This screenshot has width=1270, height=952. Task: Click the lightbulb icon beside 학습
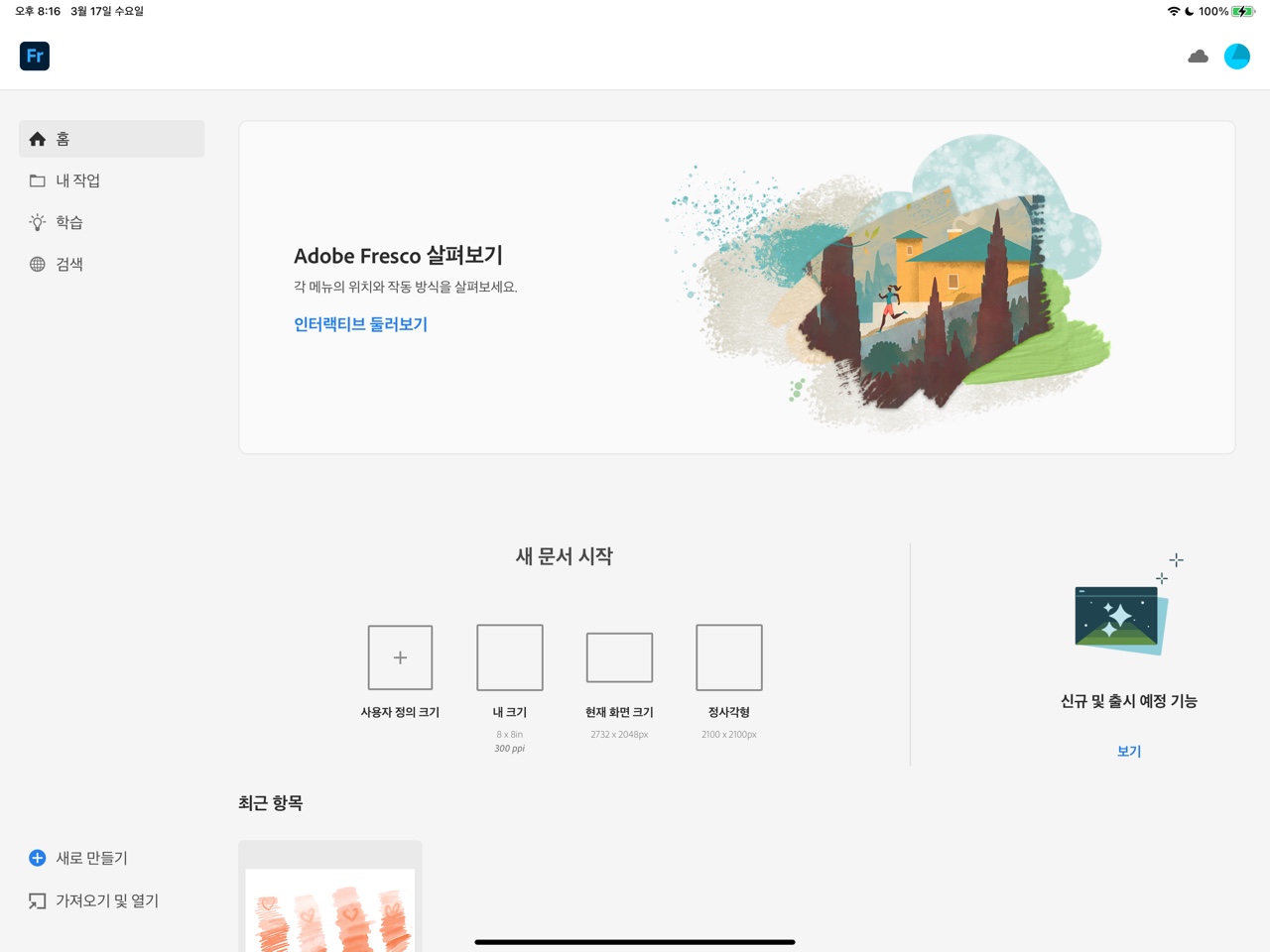tap(38, 222)
